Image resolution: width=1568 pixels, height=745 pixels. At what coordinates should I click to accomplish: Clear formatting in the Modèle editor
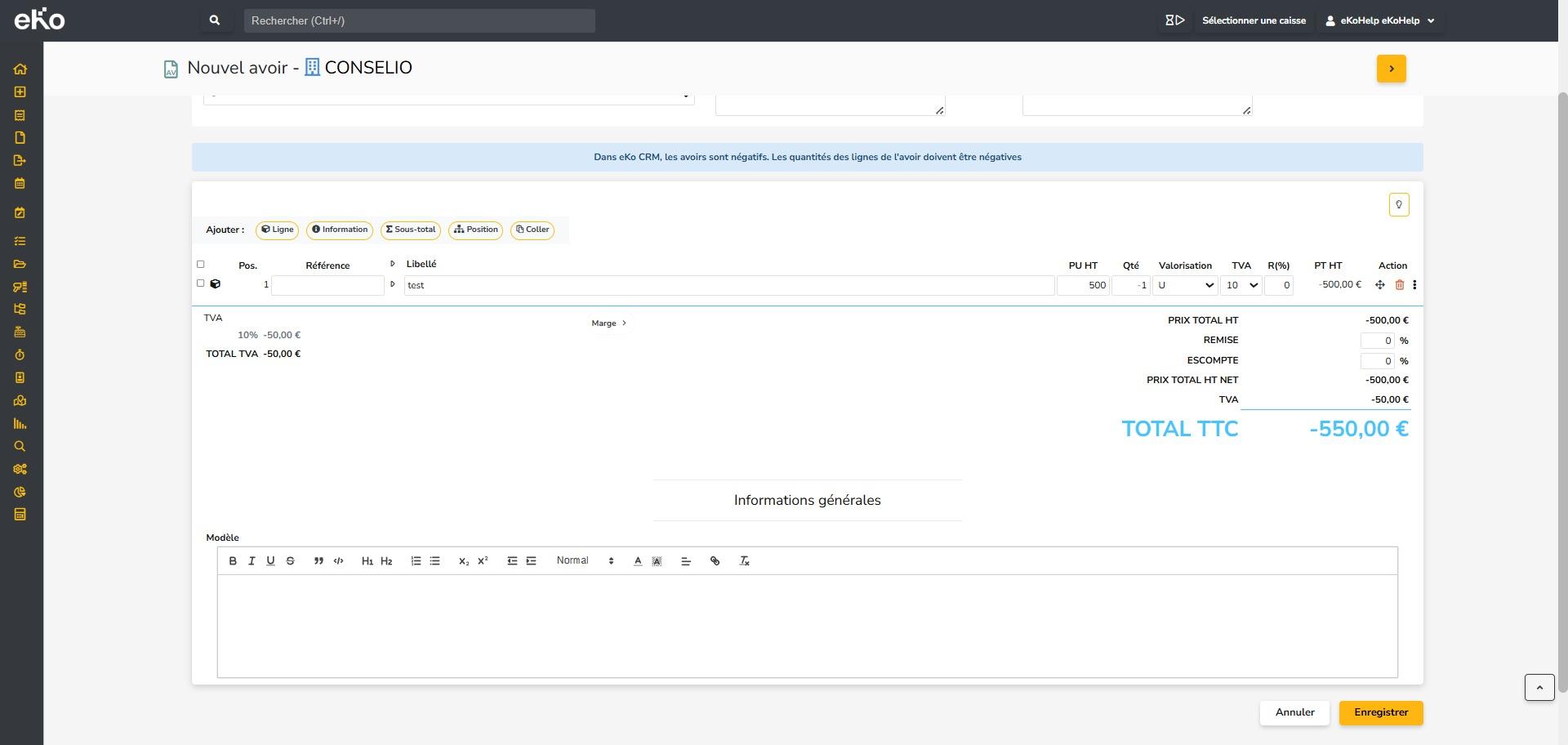coord(744,561)
